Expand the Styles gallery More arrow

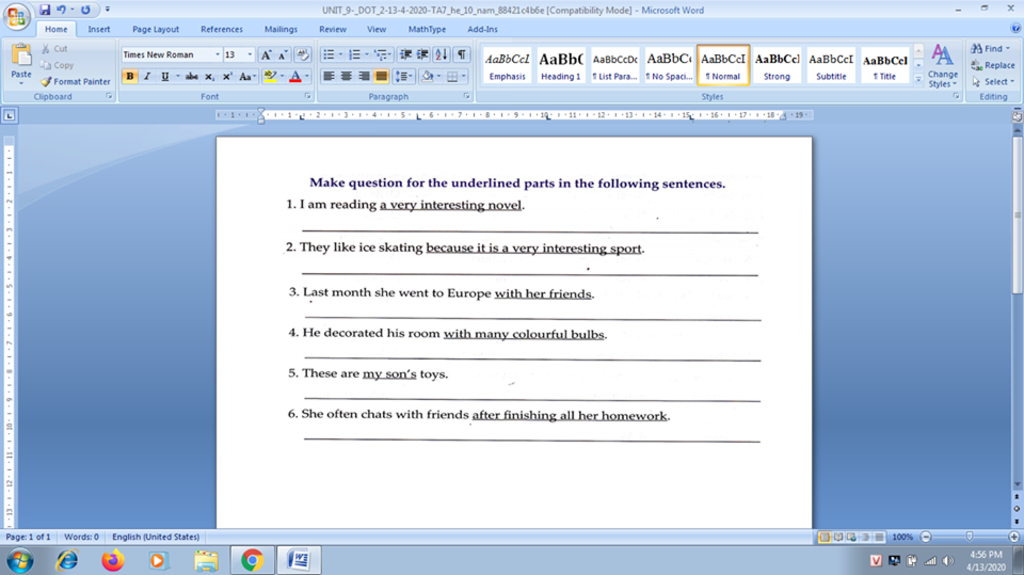[918, 80]
